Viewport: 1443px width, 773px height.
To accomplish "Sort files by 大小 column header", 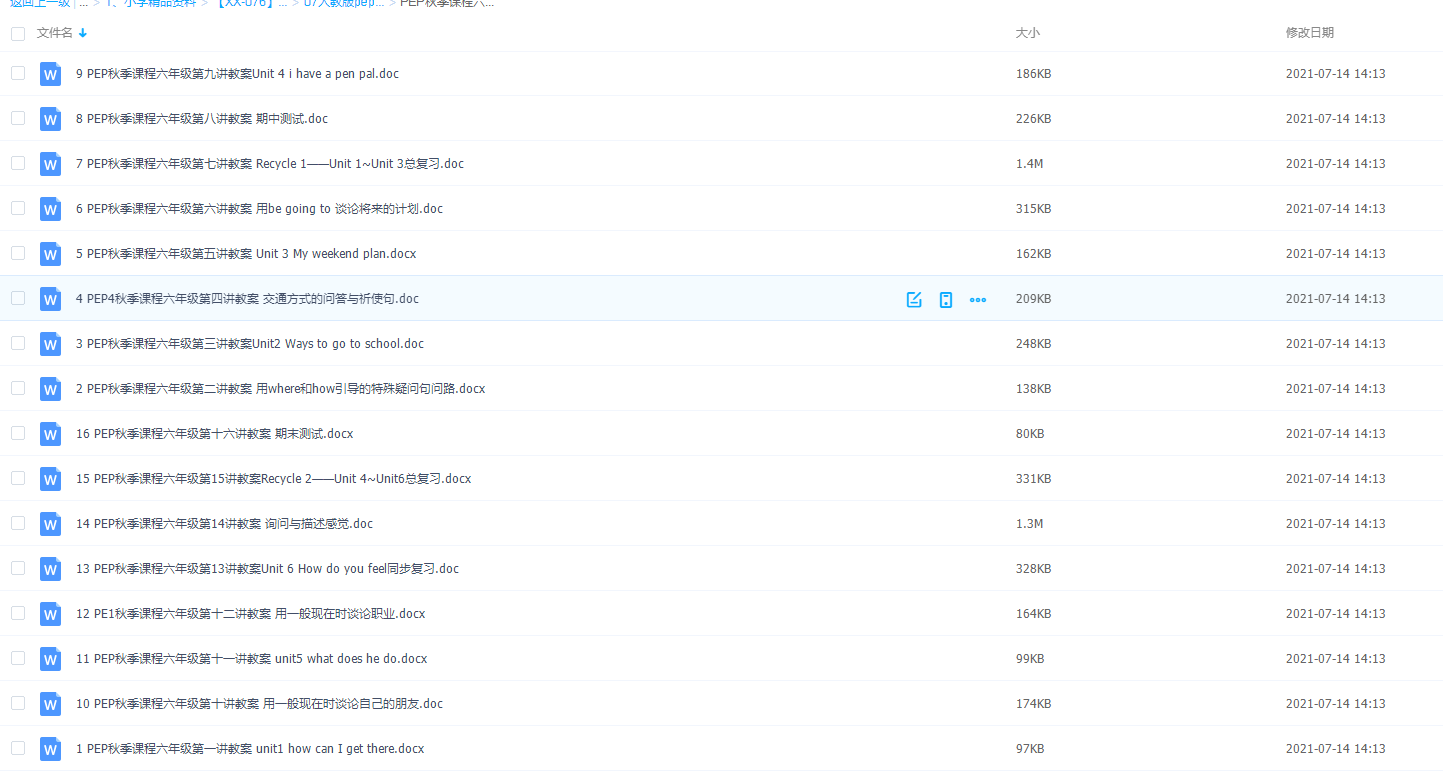I will 1027,33.
